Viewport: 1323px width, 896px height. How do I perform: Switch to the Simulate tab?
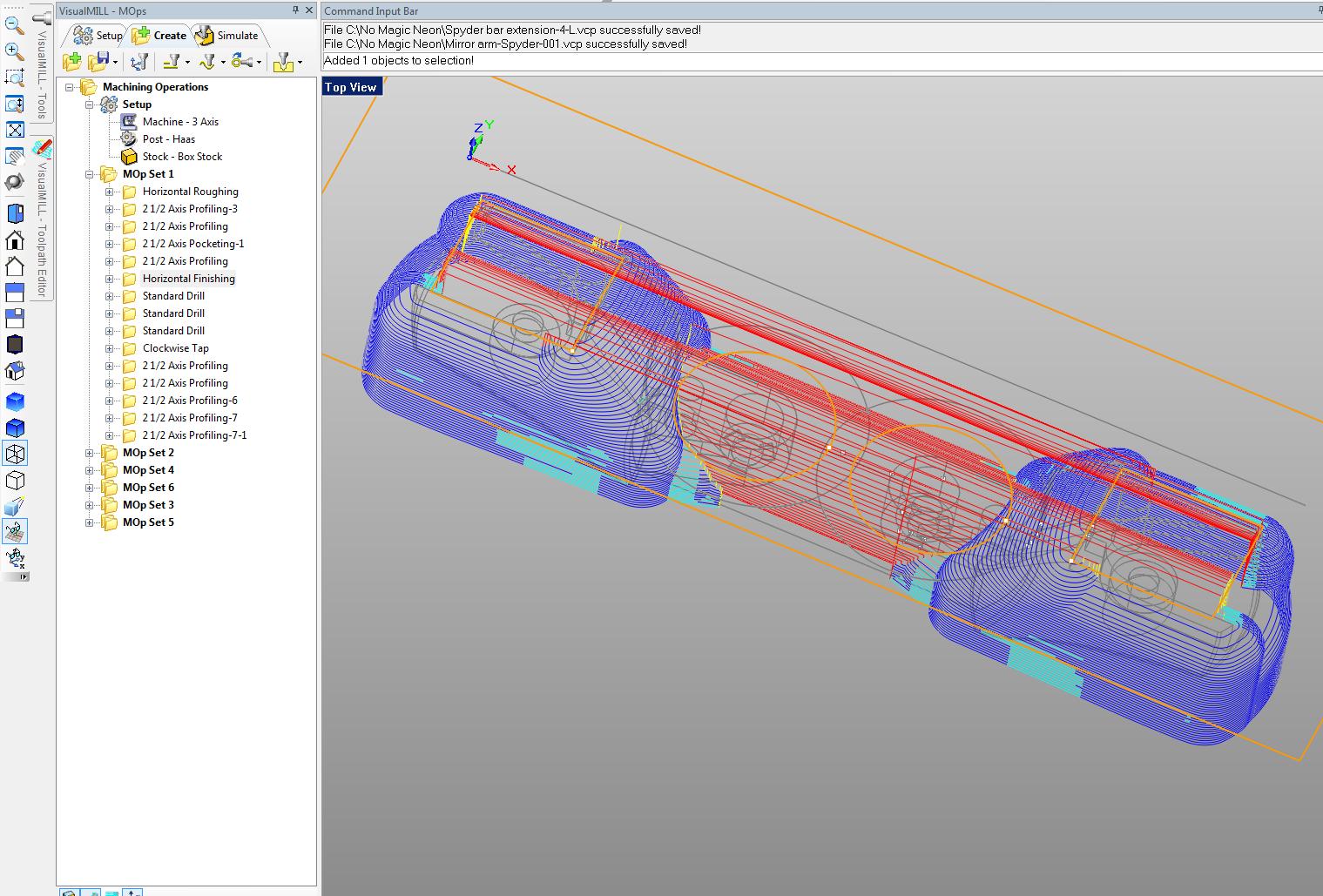click(x=228, y=36)
